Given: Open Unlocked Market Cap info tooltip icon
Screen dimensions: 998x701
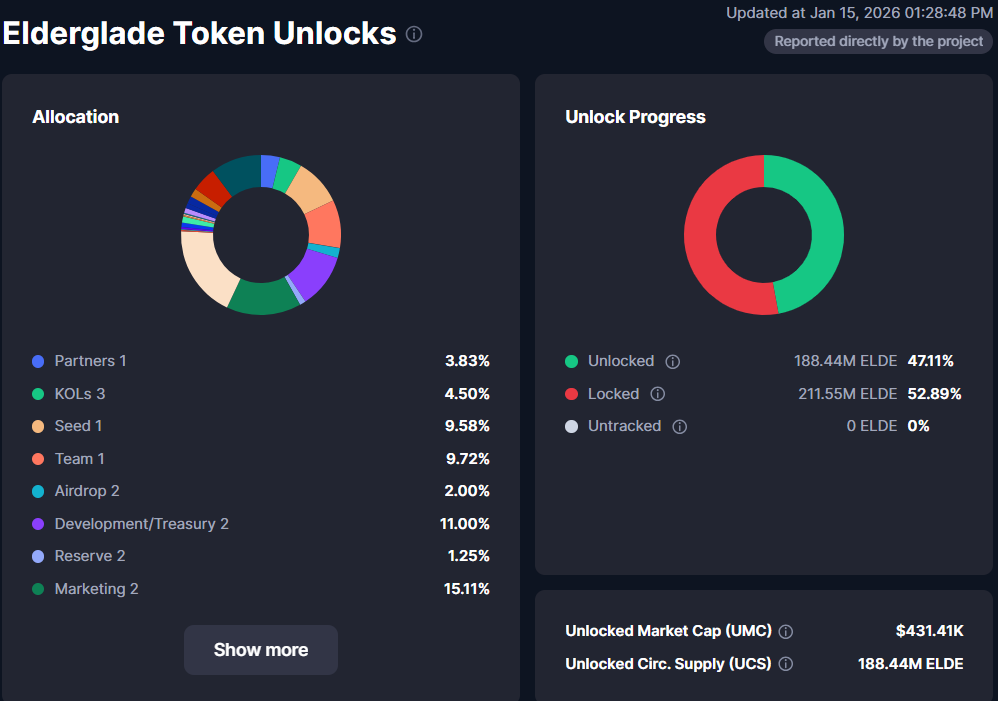Looking at the screenshot, I should [786, 632].
